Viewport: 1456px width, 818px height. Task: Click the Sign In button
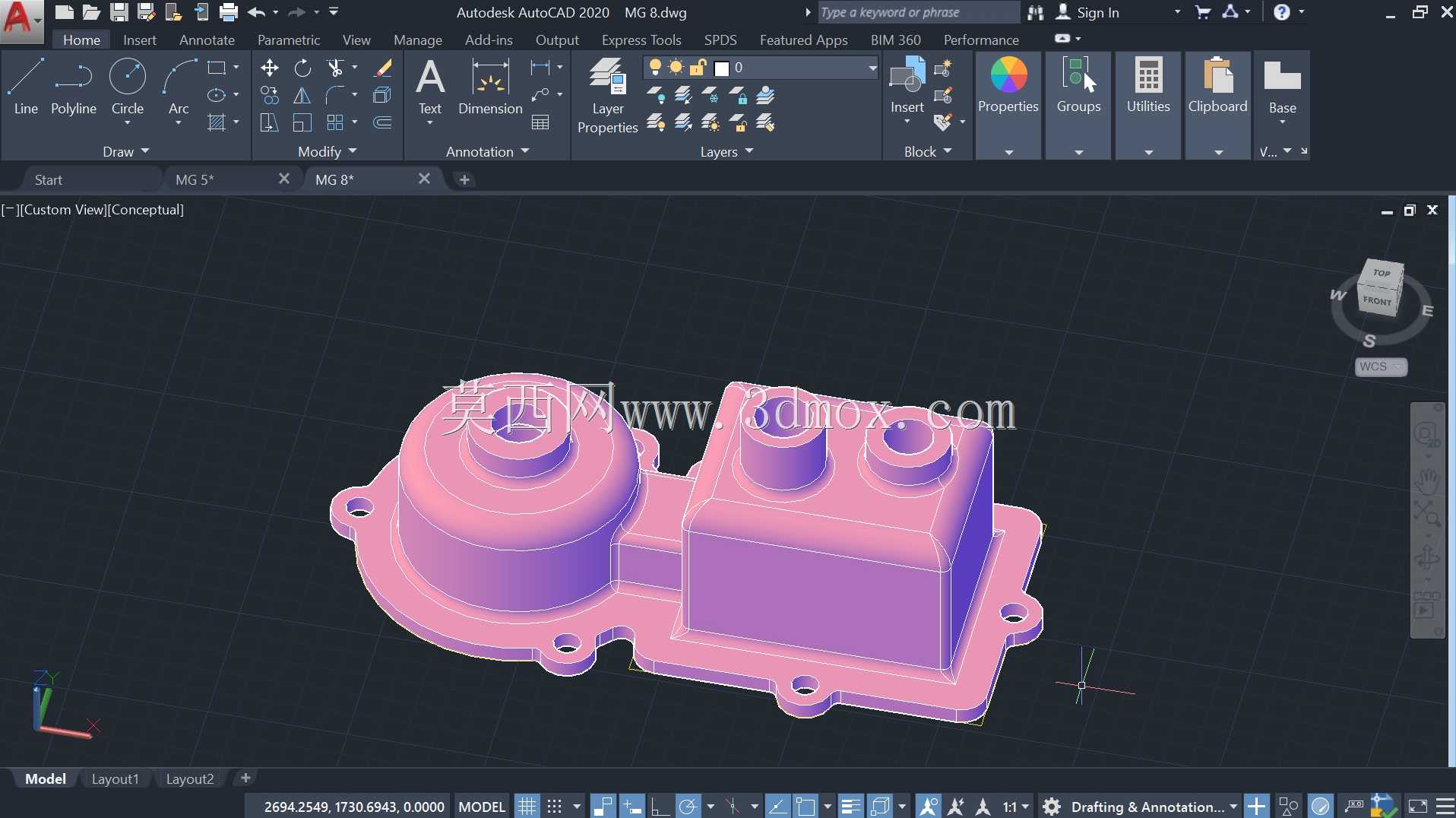(1097, 12)
